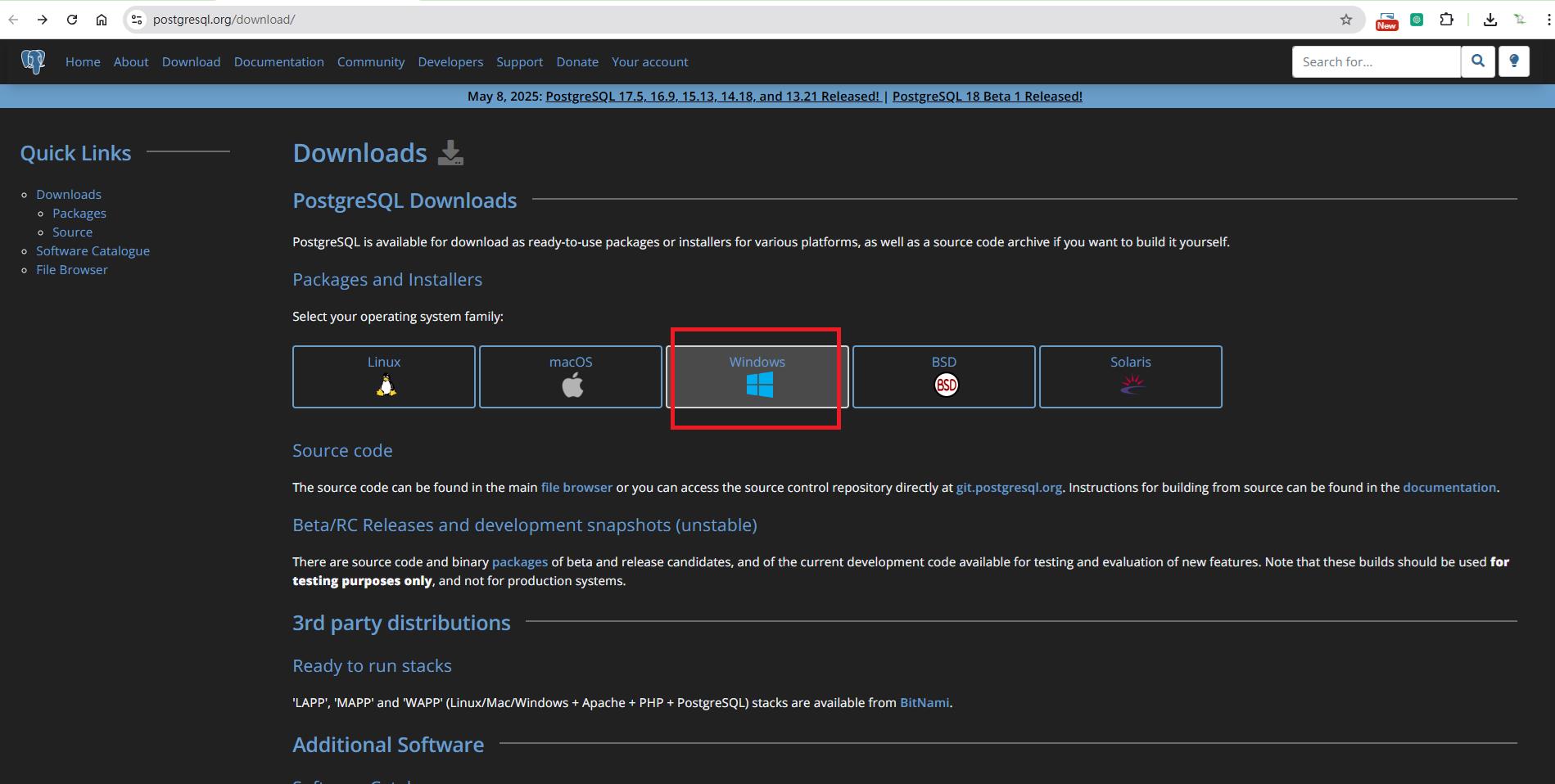Image resolution: width=1555 pixels, height=784 pixels.
Task: Select the macOS text label
Action: click(571, 362)
